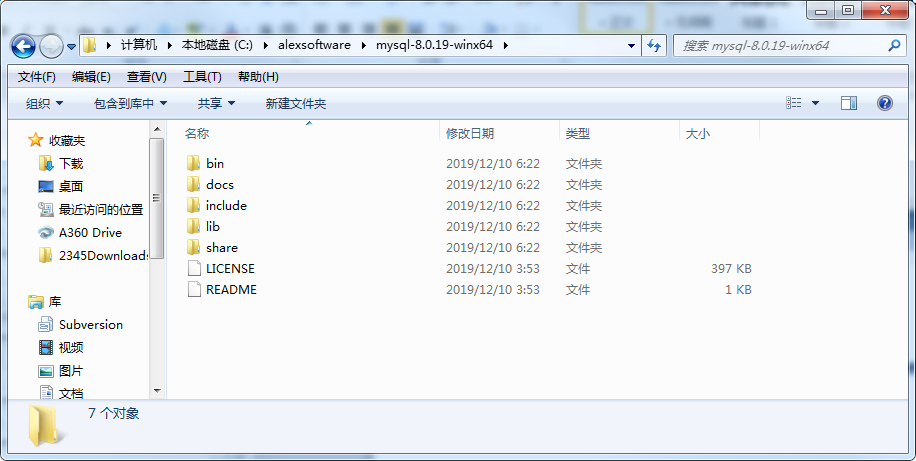Open the 编辑(E) menu

tap(91, 77)
